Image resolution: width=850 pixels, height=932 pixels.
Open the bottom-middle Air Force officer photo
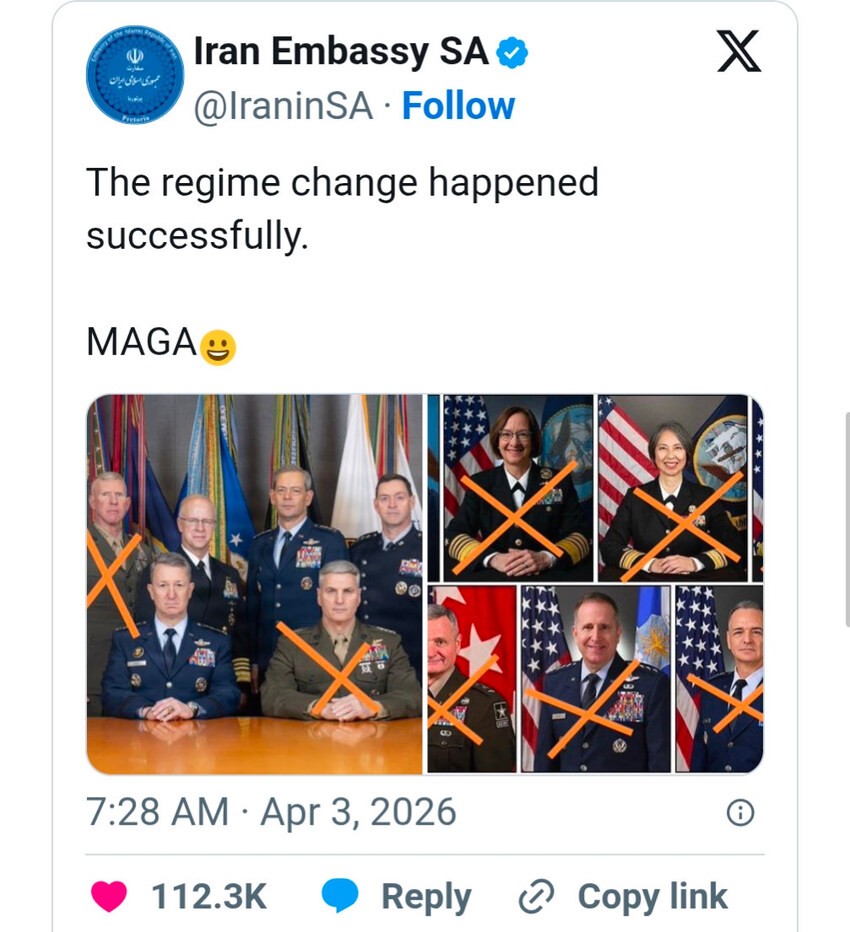tap(595, 679)
